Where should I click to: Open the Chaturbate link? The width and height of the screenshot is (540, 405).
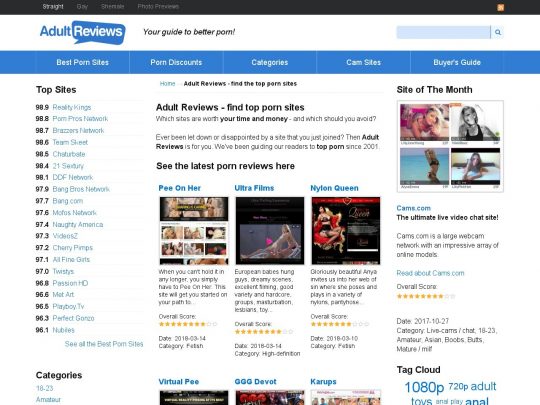(x=69, y=154)
